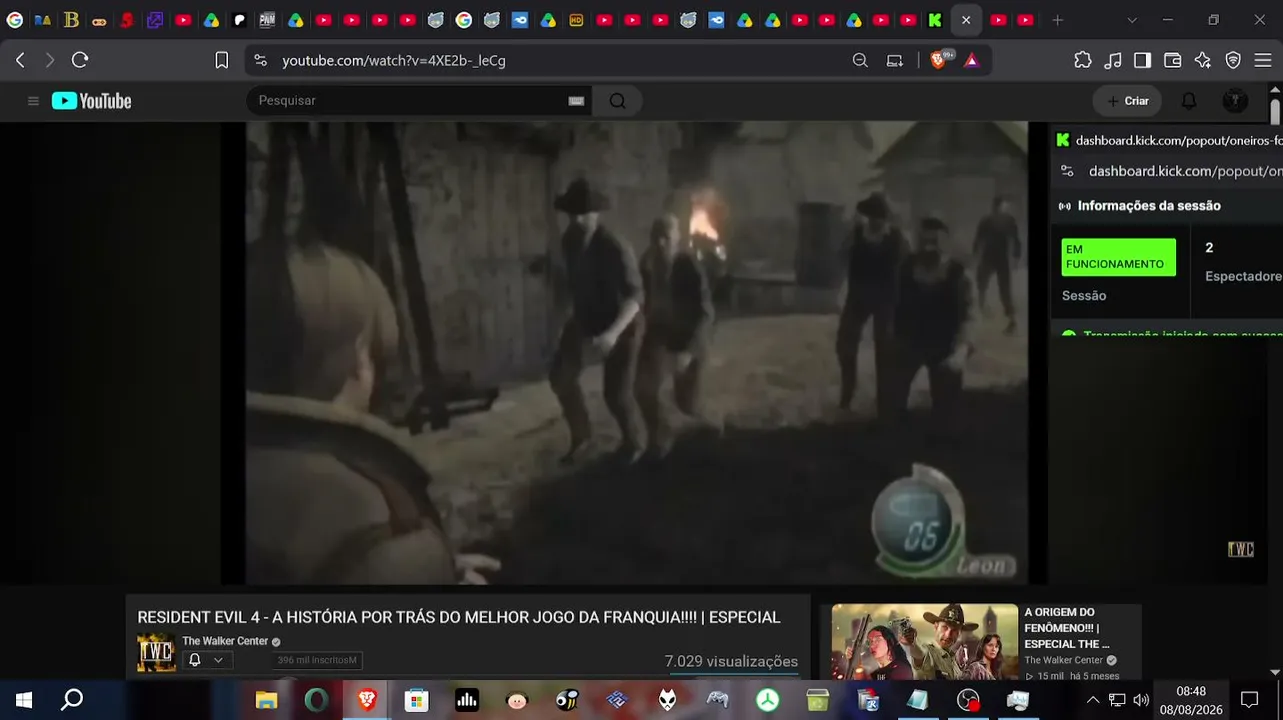Viewport: 1283px width, 720px height.
Task: Open Brave Rewards triangle icon
Action: tap(971, 60)
